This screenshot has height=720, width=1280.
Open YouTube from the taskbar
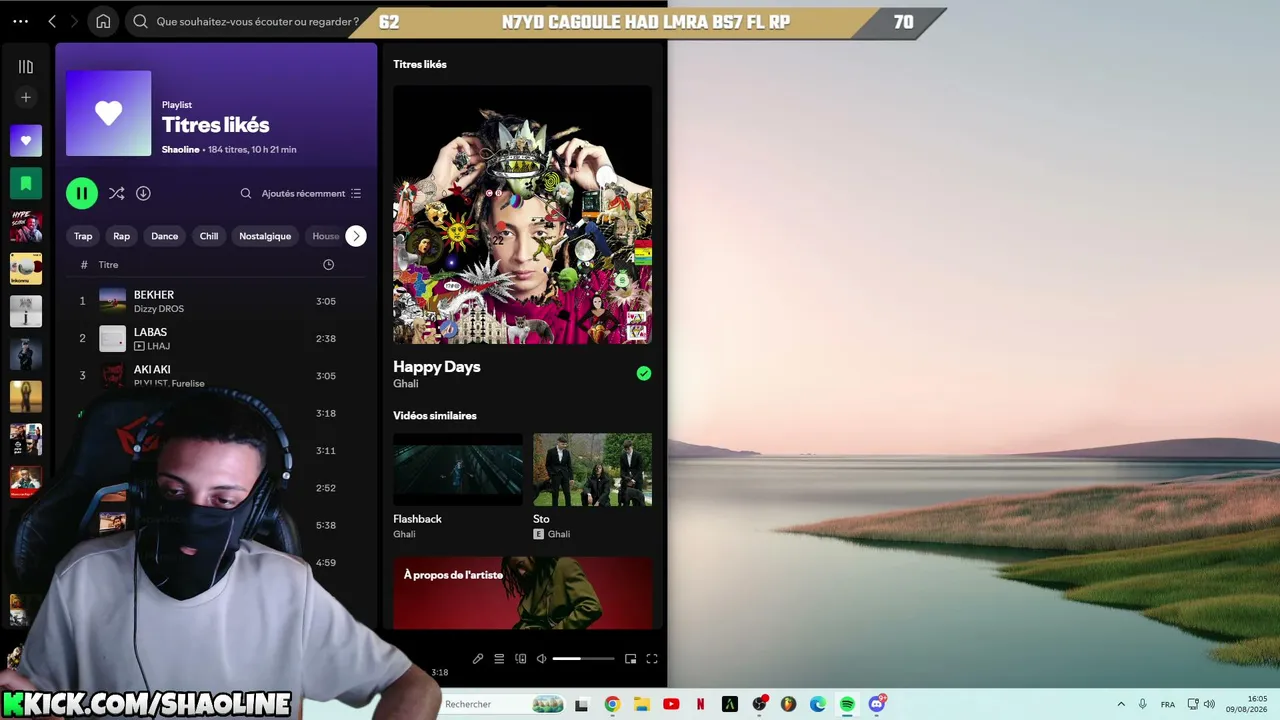671,704
